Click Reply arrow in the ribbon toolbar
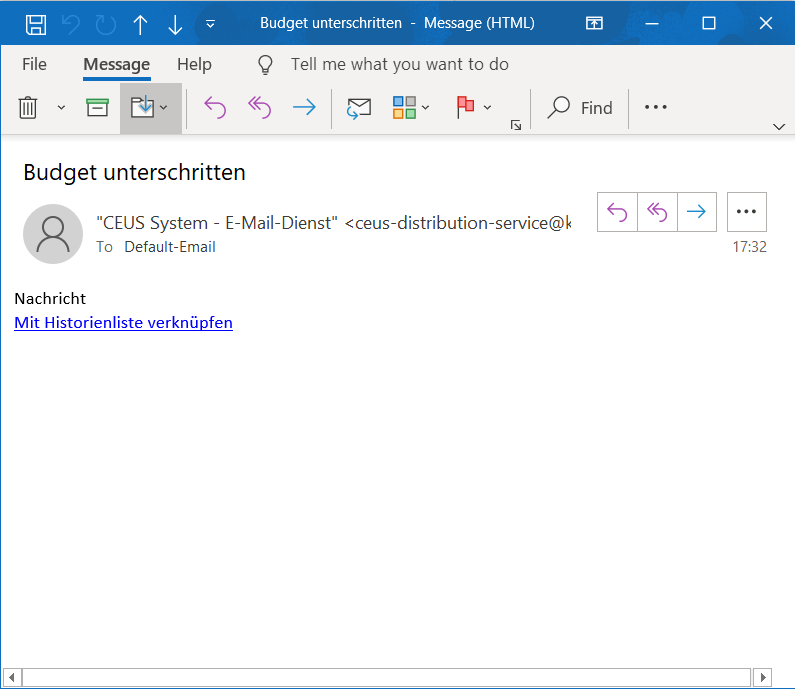795x689 pixels. point(215,107)
